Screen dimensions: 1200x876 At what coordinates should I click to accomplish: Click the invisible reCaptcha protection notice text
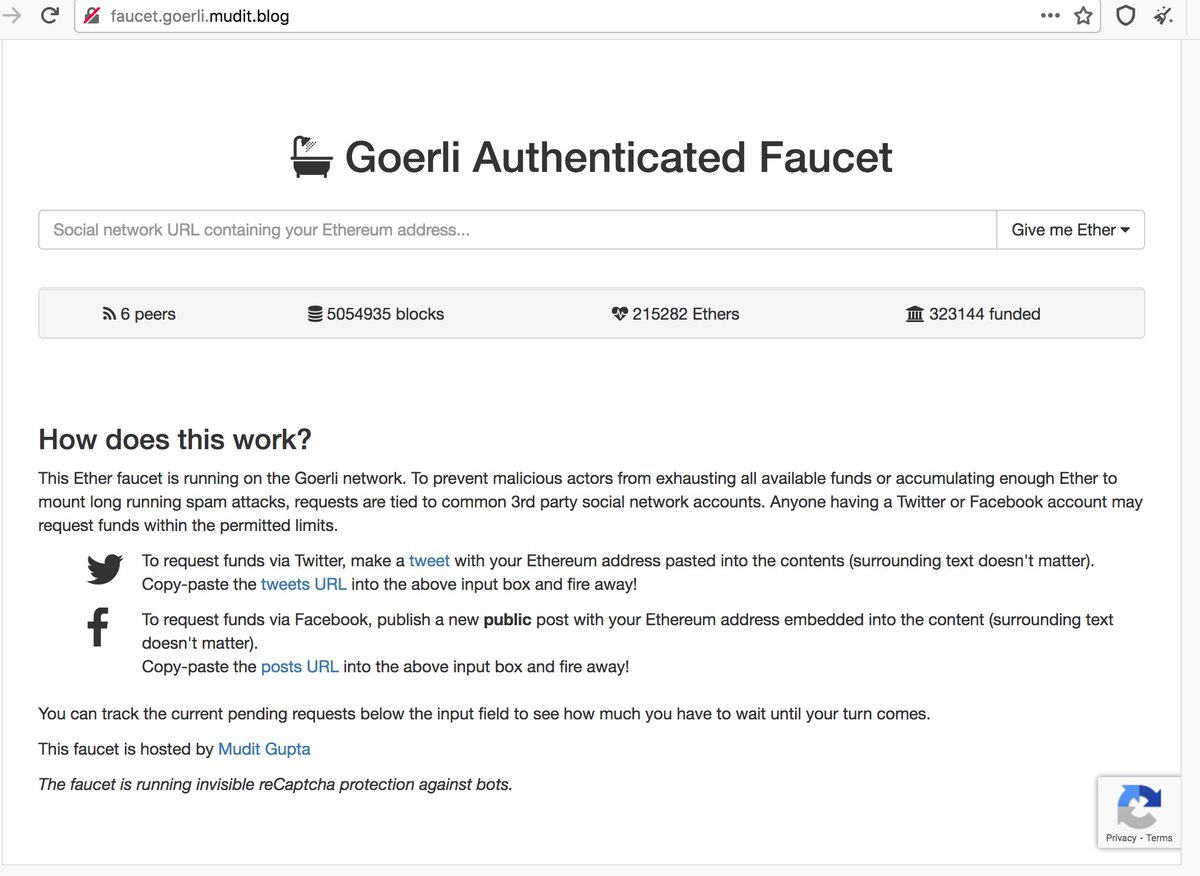[x=275, y=784]
